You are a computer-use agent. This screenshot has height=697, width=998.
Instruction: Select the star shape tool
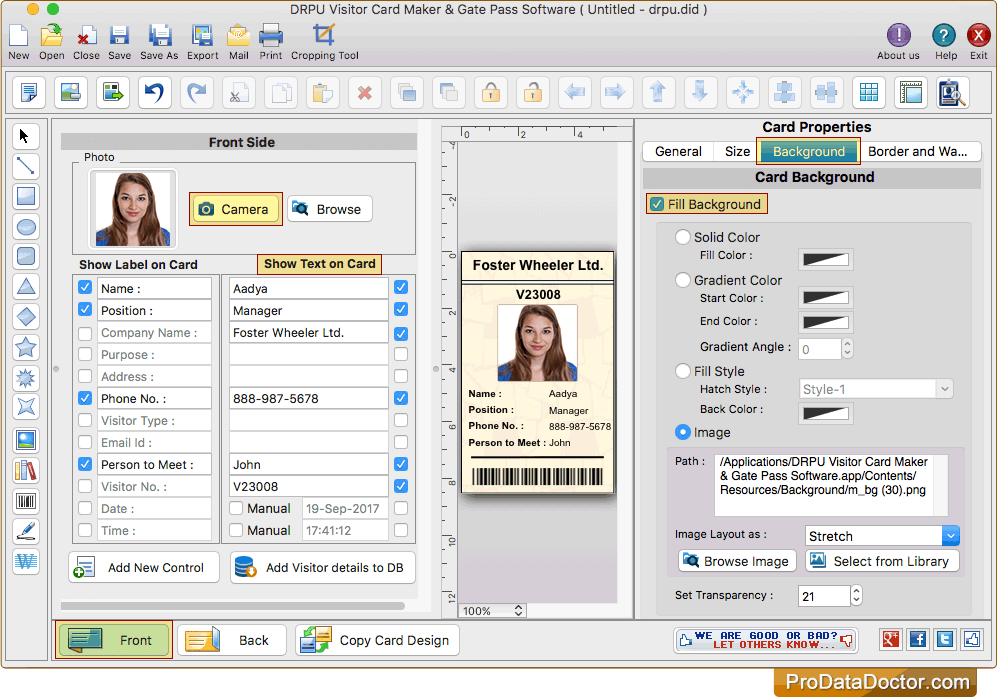[x=25, y=348]
